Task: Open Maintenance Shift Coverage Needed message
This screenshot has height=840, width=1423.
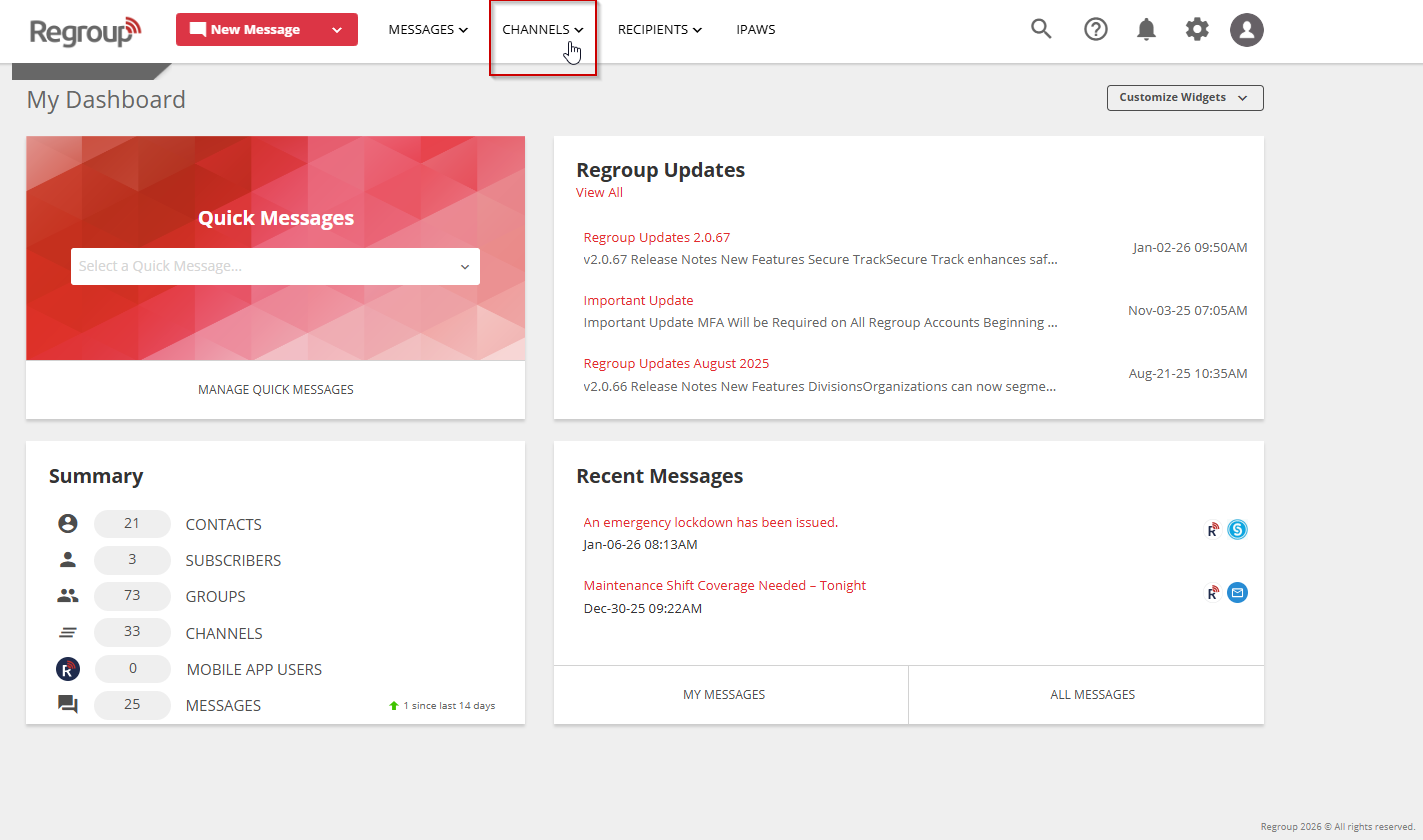Action: click(725, 586)
